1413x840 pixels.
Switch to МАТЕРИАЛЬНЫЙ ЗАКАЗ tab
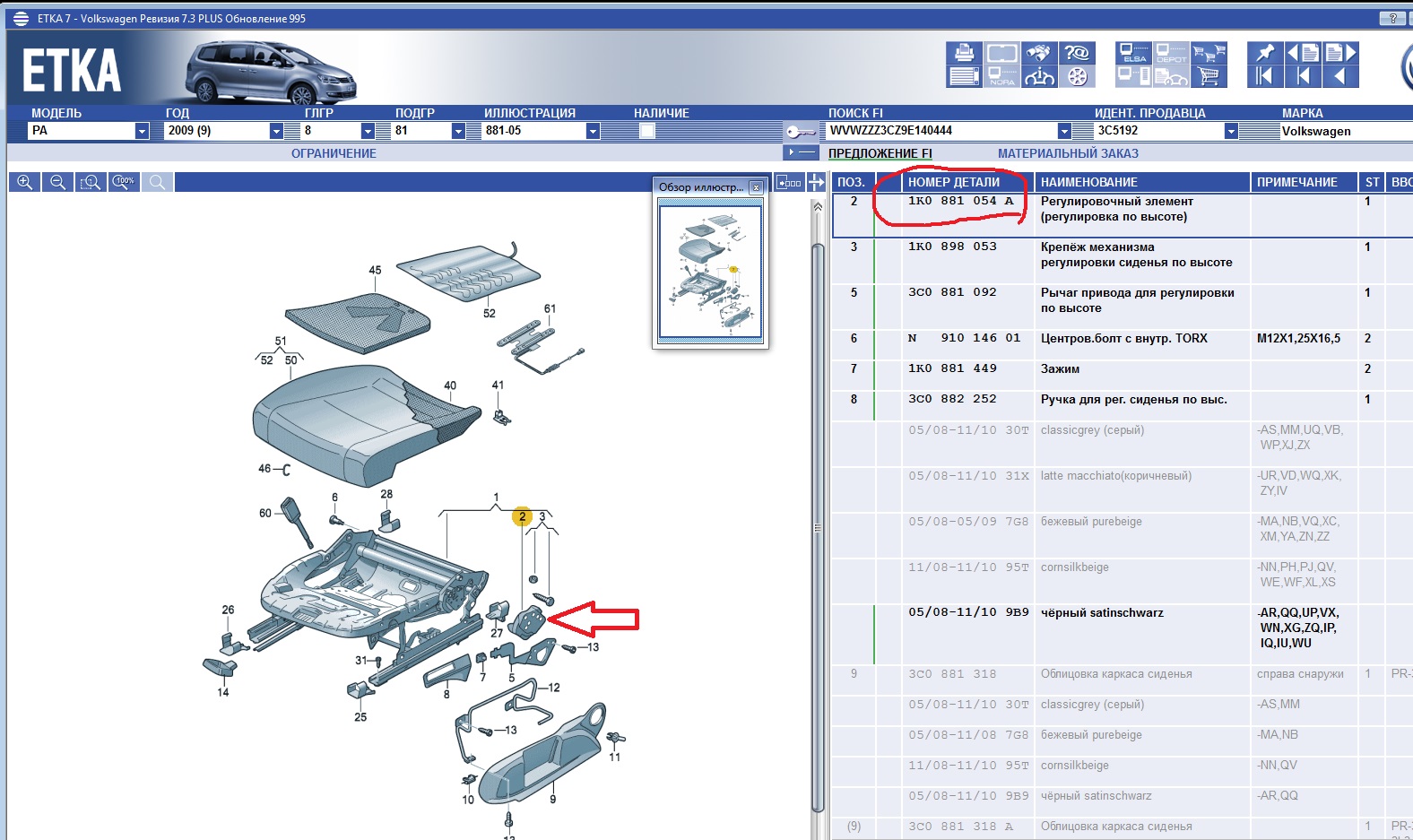[x=1068, y=153]
